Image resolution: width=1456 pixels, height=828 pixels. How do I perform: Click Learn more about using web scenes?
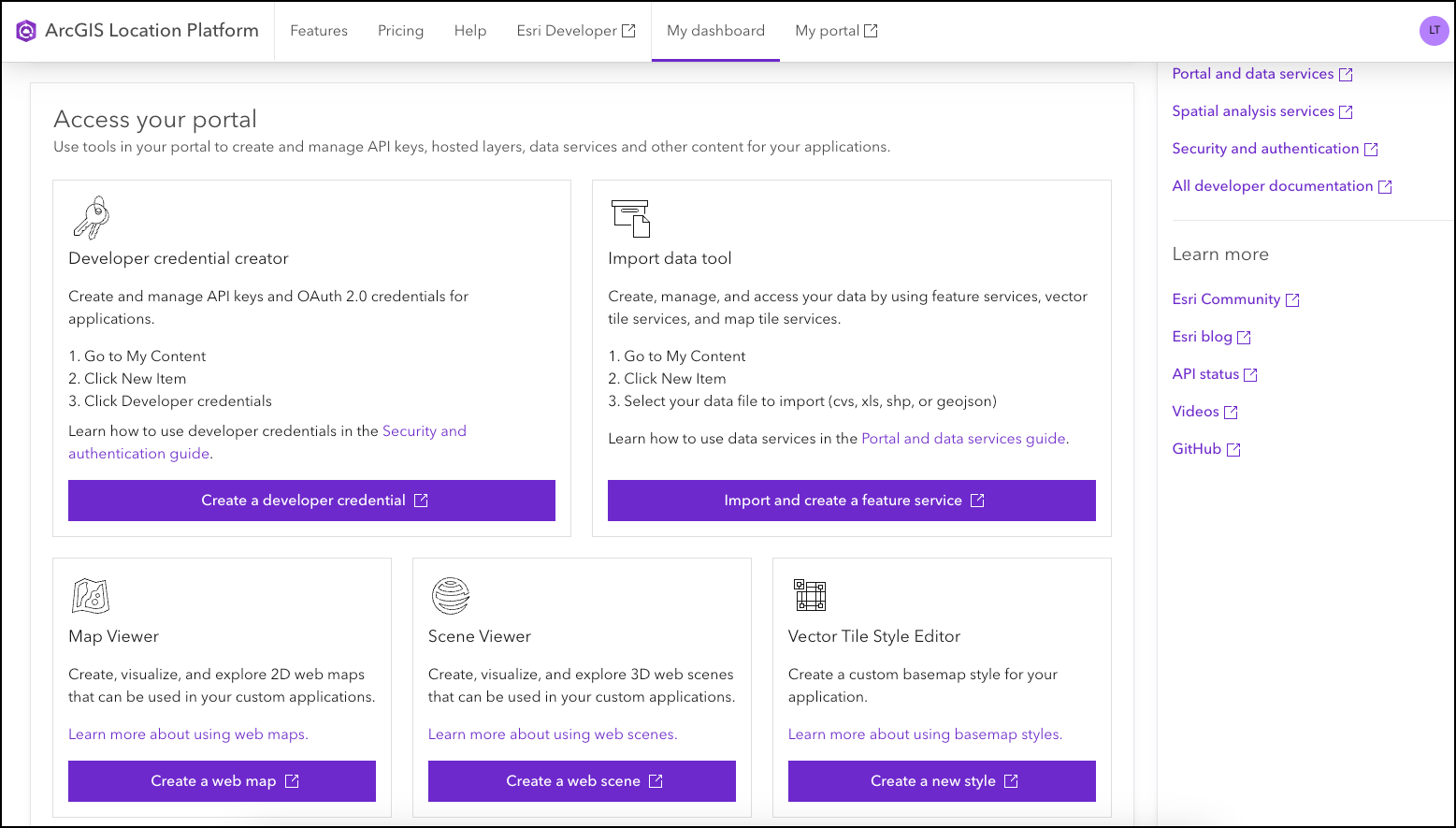[552, 734]
